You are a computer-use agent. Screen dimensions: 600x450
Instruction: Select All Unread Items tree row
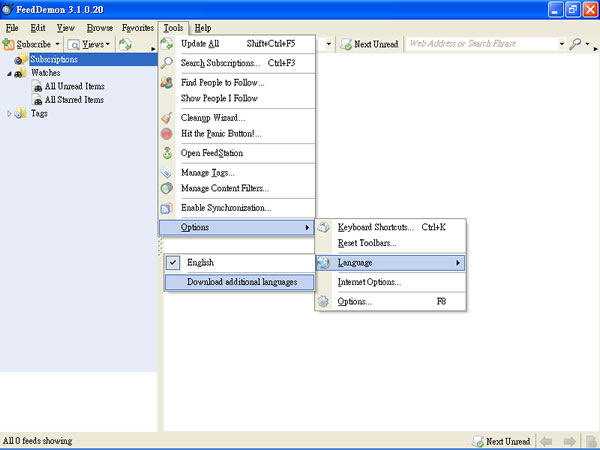click(x=75, y=86)
